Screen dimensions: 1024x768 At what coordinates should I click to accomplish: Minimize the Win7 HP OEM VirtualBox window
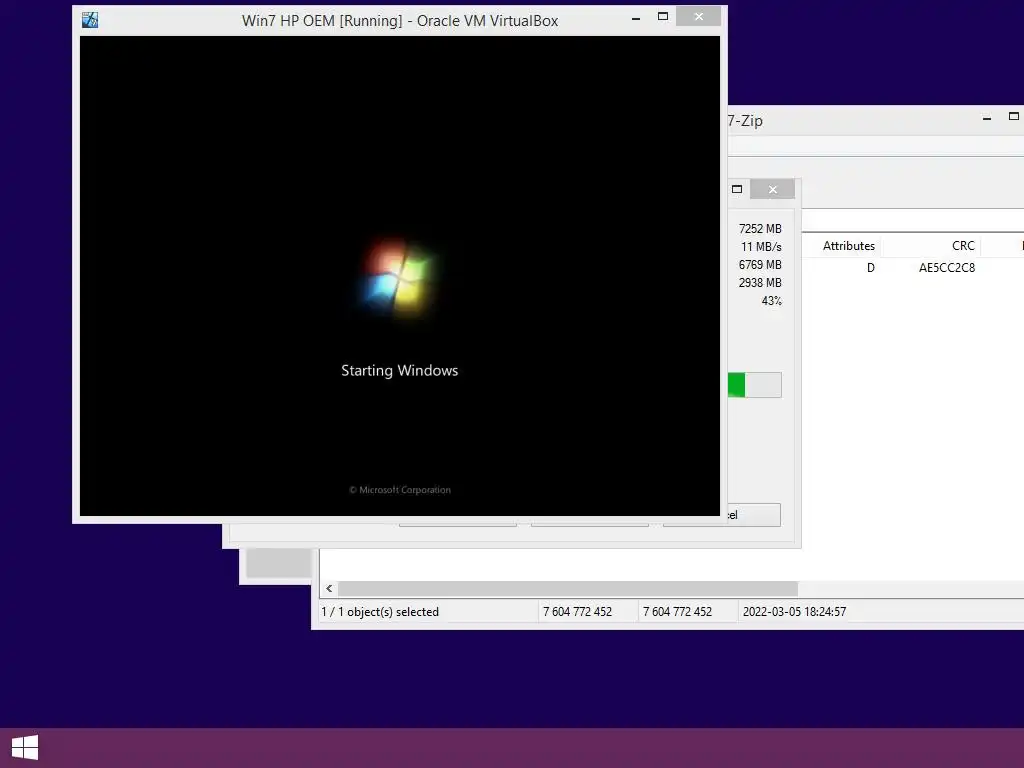coord(635,19)
